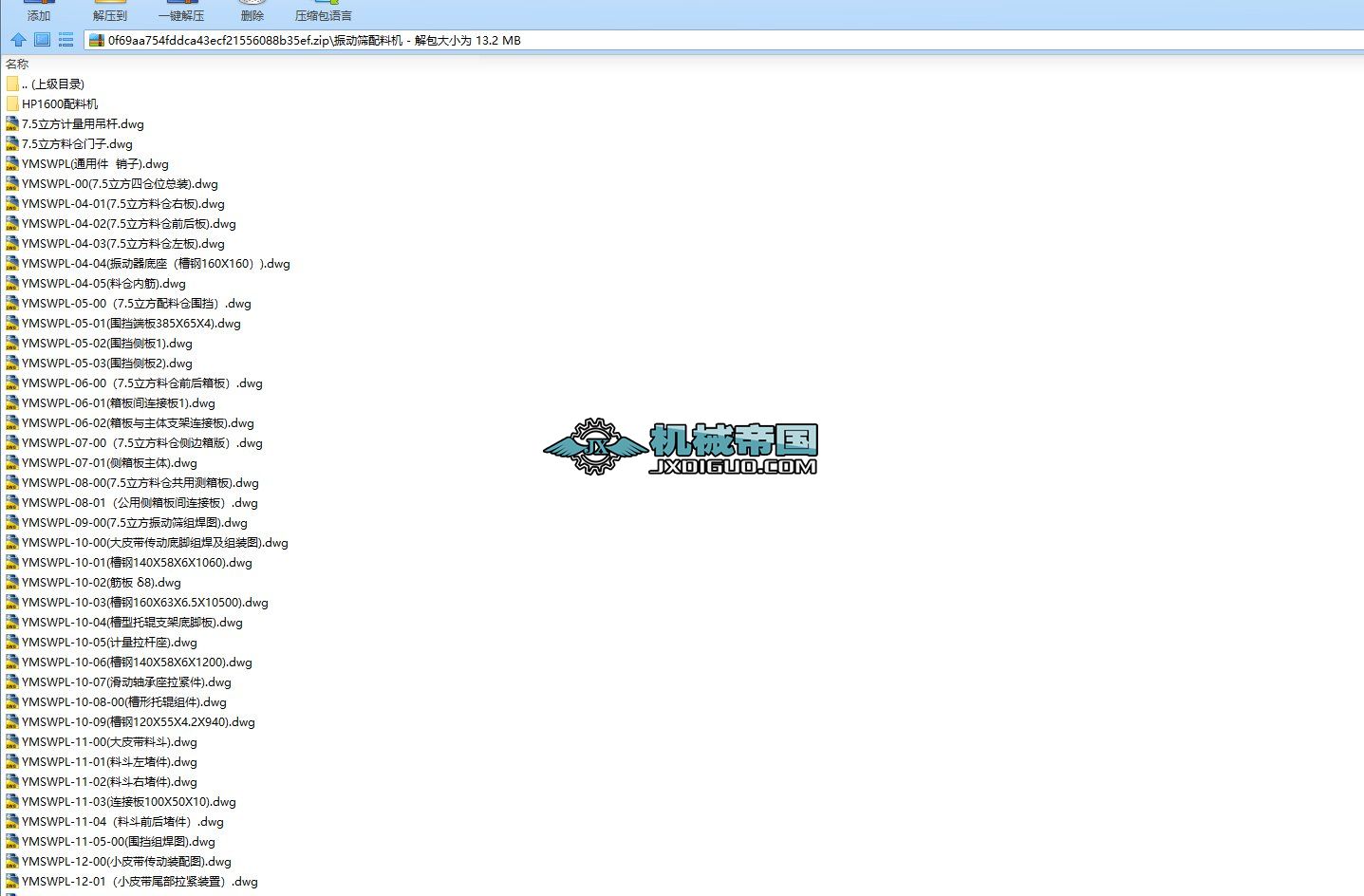Select file name YMSWPL-12-00(小皮带传动装配图).dwg
This screenshot has height=896, width=1364.
[126, 862]
